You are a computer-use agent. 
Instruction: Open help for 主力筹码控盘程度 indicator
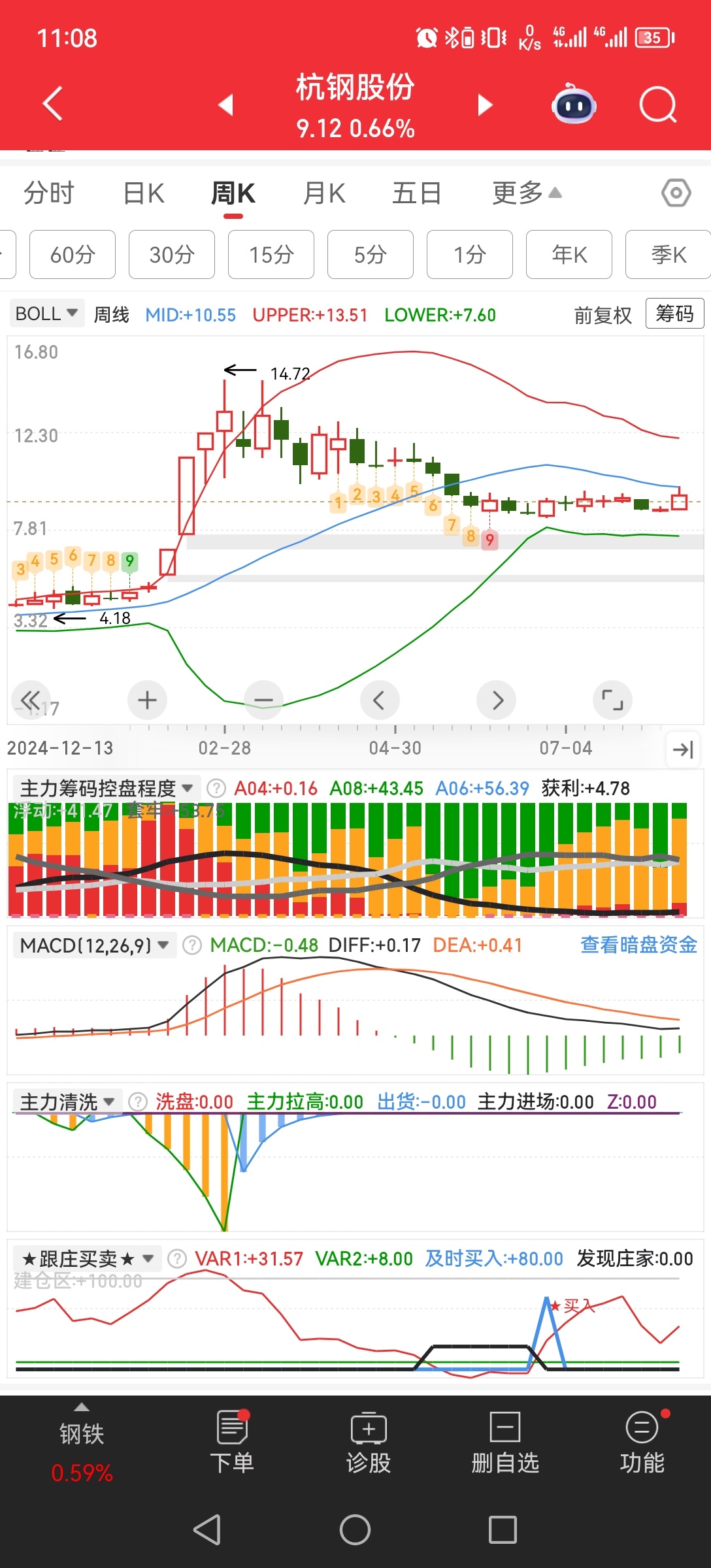pos(216,789)
